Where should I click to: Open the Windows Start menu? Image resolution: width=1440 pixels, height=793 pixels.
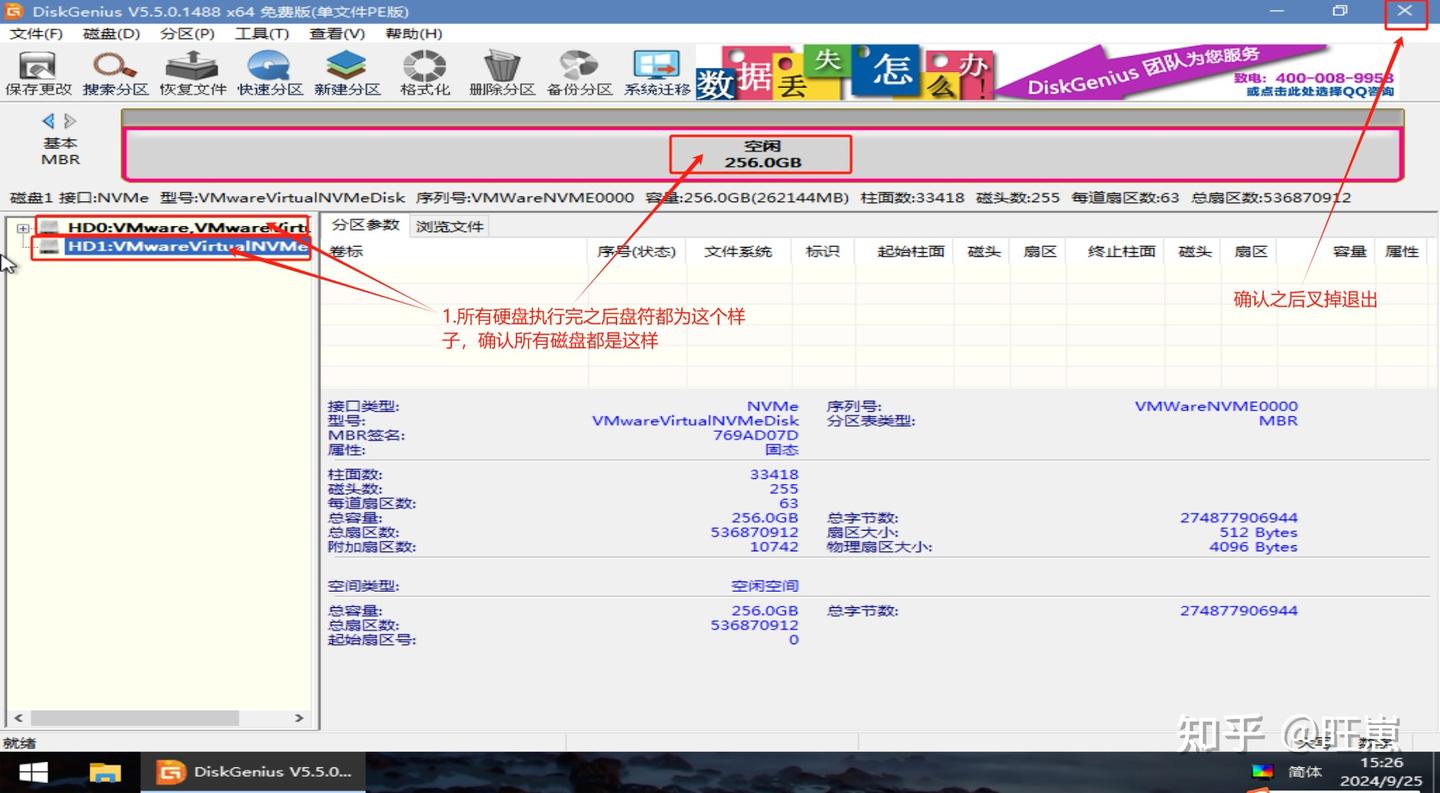click(x=33, y=772)
